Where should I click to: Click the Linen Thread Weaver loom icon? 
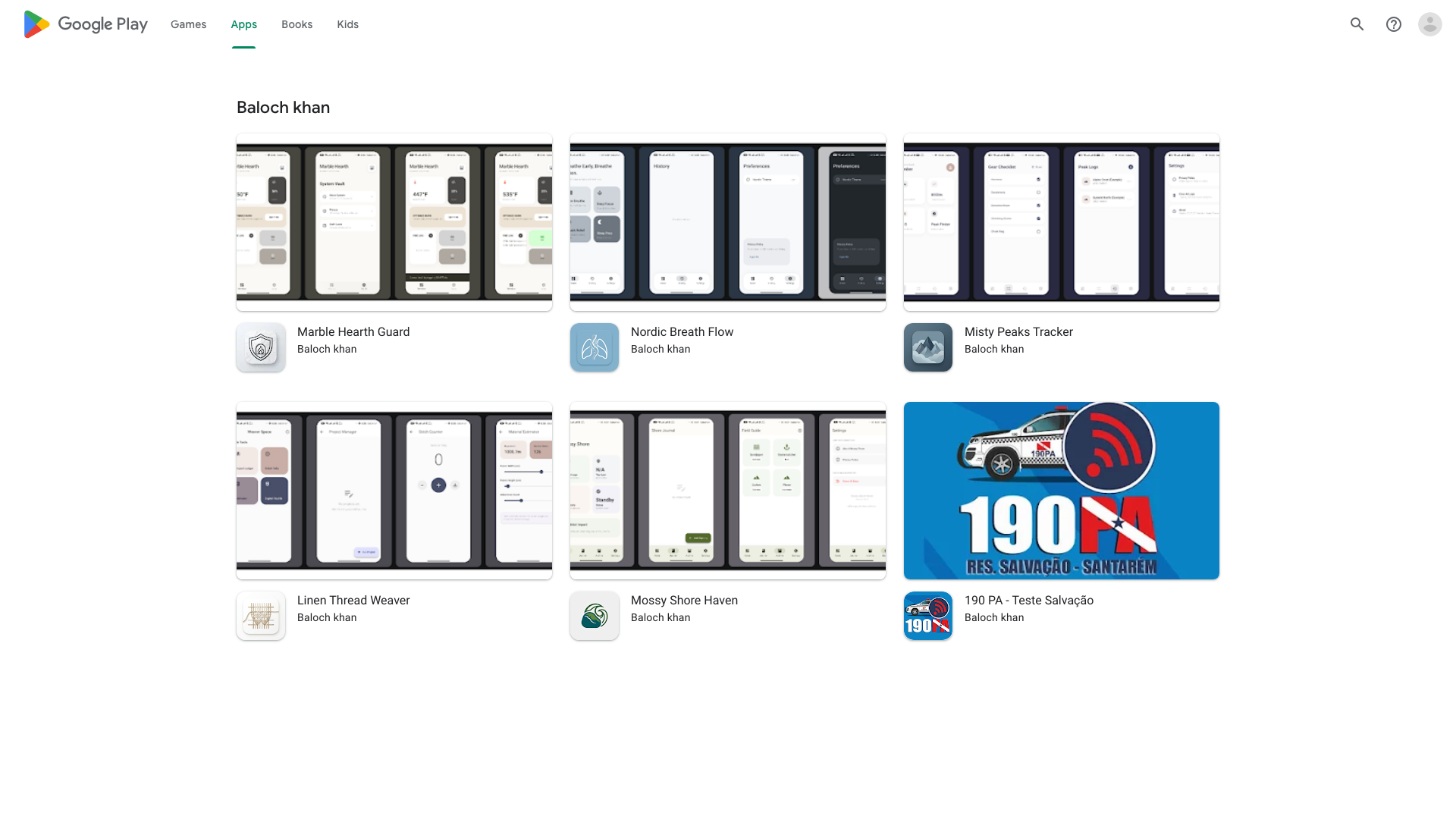pos(261,616)
